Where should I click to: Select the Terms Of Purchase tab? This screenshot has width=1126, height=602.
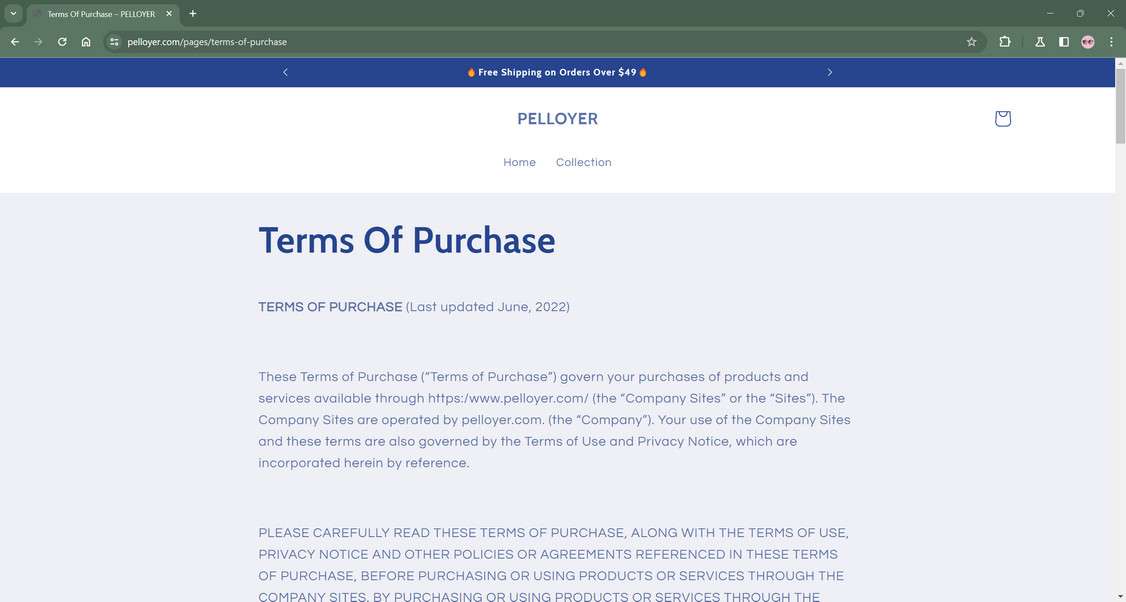[95, 13]
